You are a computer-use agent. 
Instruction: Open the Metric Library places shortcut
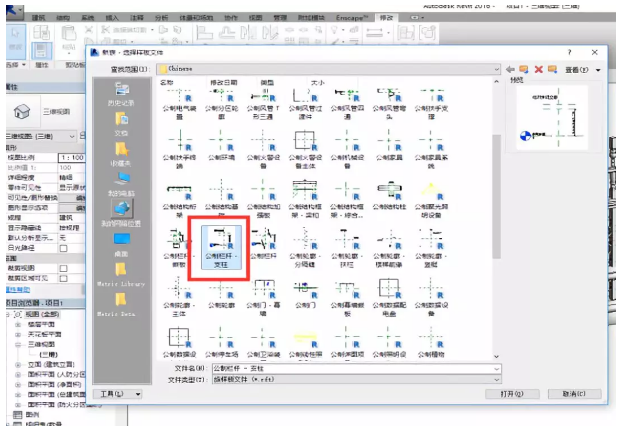point(121,274)
